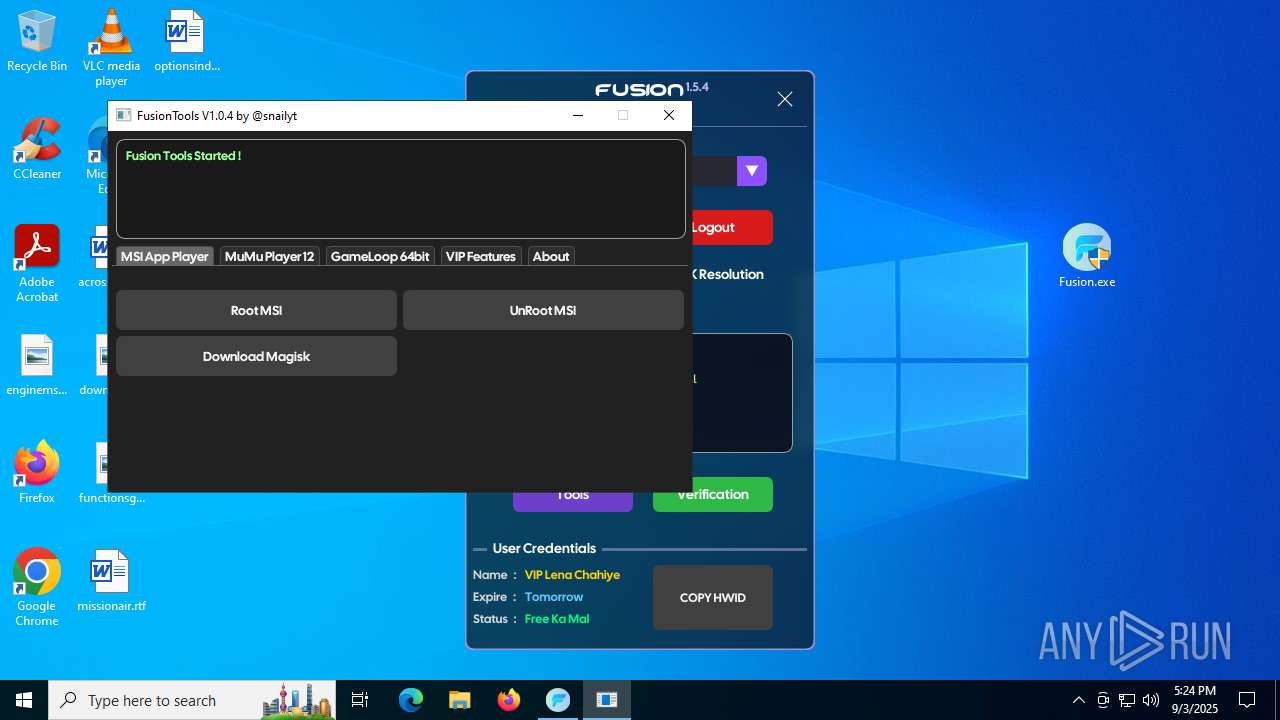
Task: Open File Explorer from the taskbar
Action: (460, 700)
